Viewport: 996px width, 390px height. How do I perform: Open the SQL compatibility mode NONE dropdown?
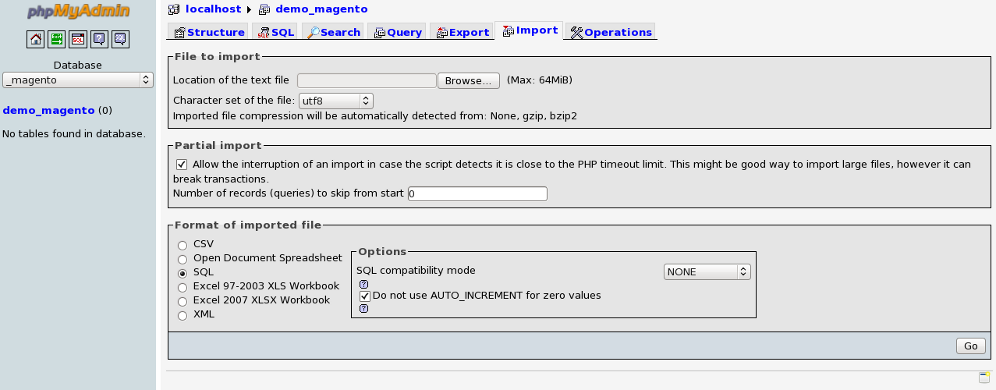point(707,272)
